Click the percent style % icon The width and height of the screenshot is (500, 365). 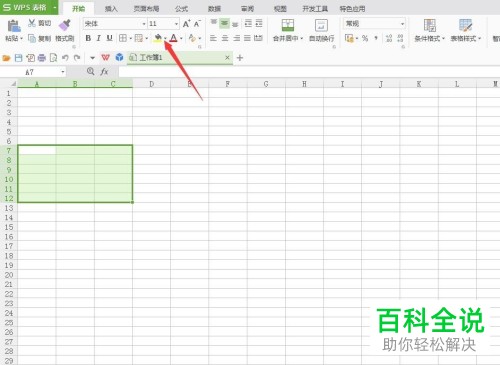365,38
